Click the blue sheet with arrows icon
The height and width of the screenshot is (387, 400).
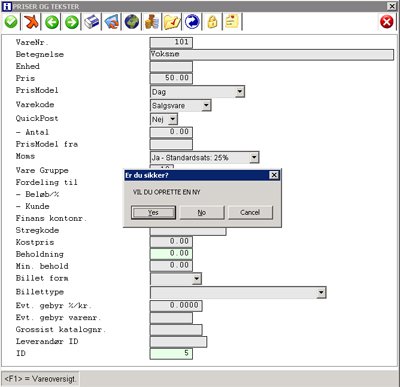pyautogui.click(x=112, y=22)
